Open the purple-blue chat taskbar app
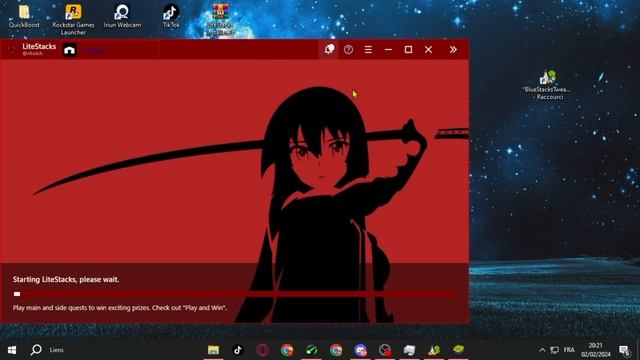The width and height of the screenshot is (640, 360). [360, 350]
